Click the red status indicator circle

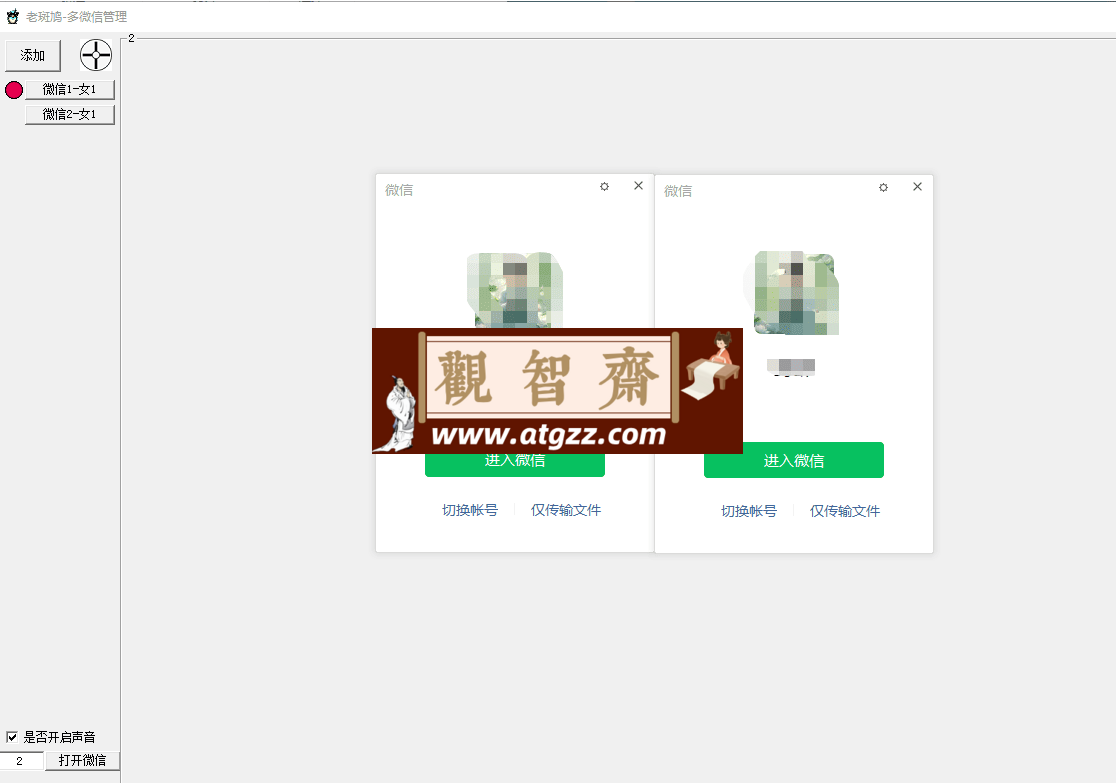tap(14, 90)
